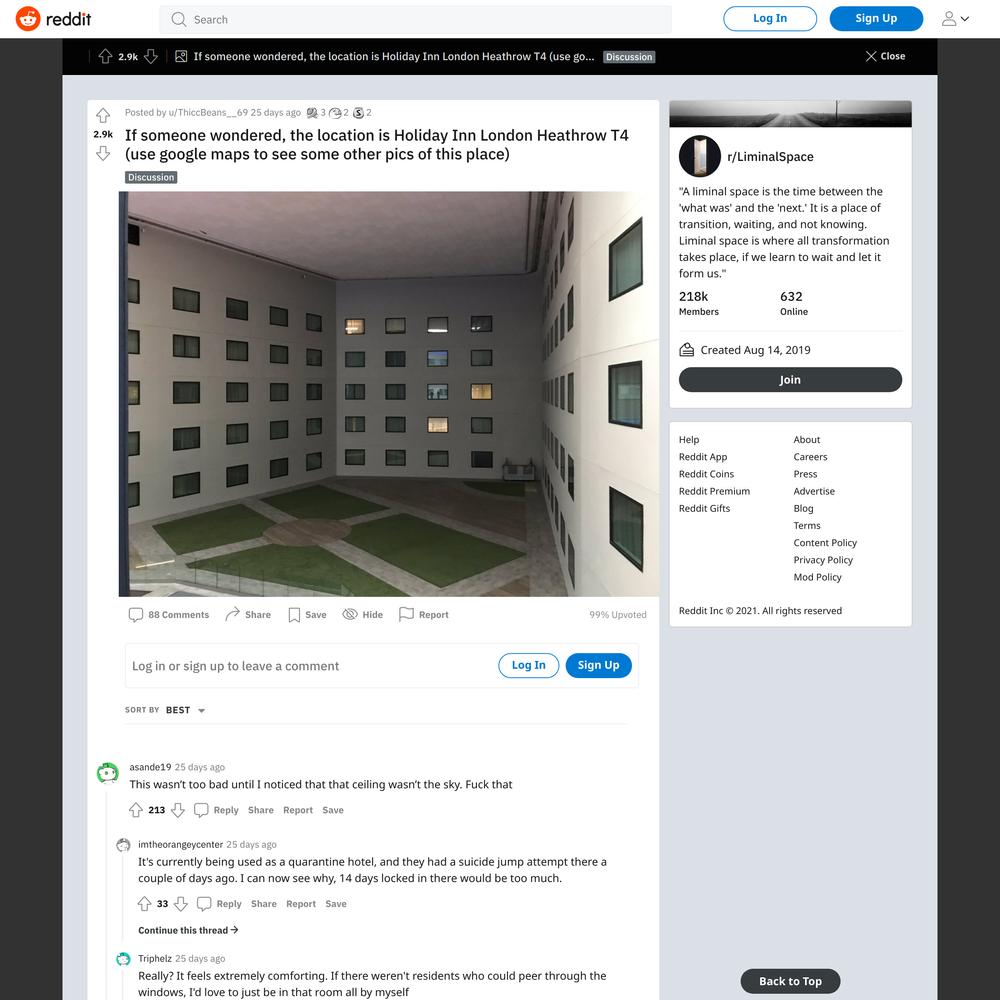Screen dimensions: 1000x1000
Task: Downvote imtheorangeycenter's comment
Action: pyautogui.click(x=181, y=904)
